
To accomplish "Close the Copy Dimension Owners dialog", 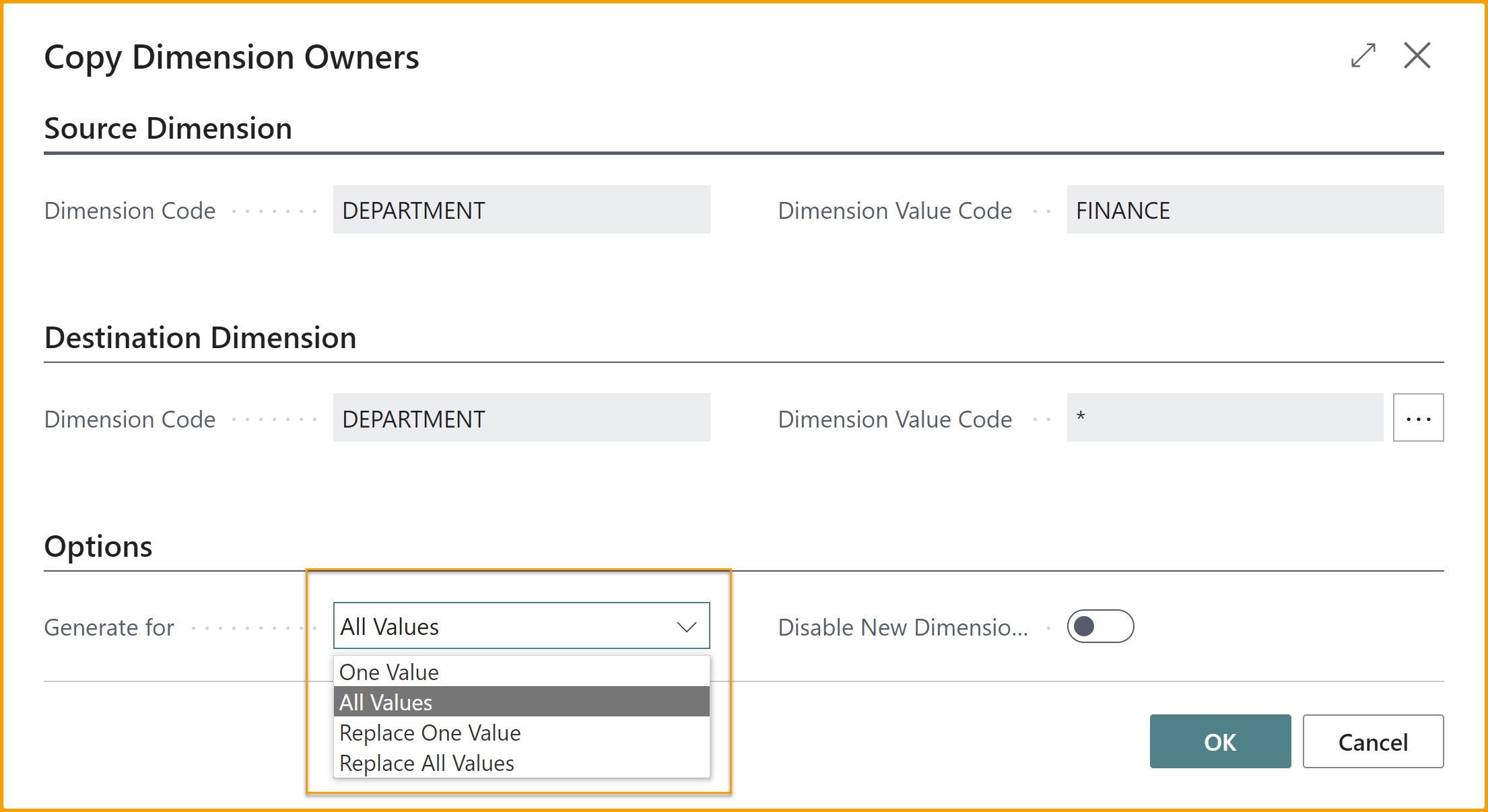I will [1417, 56].
